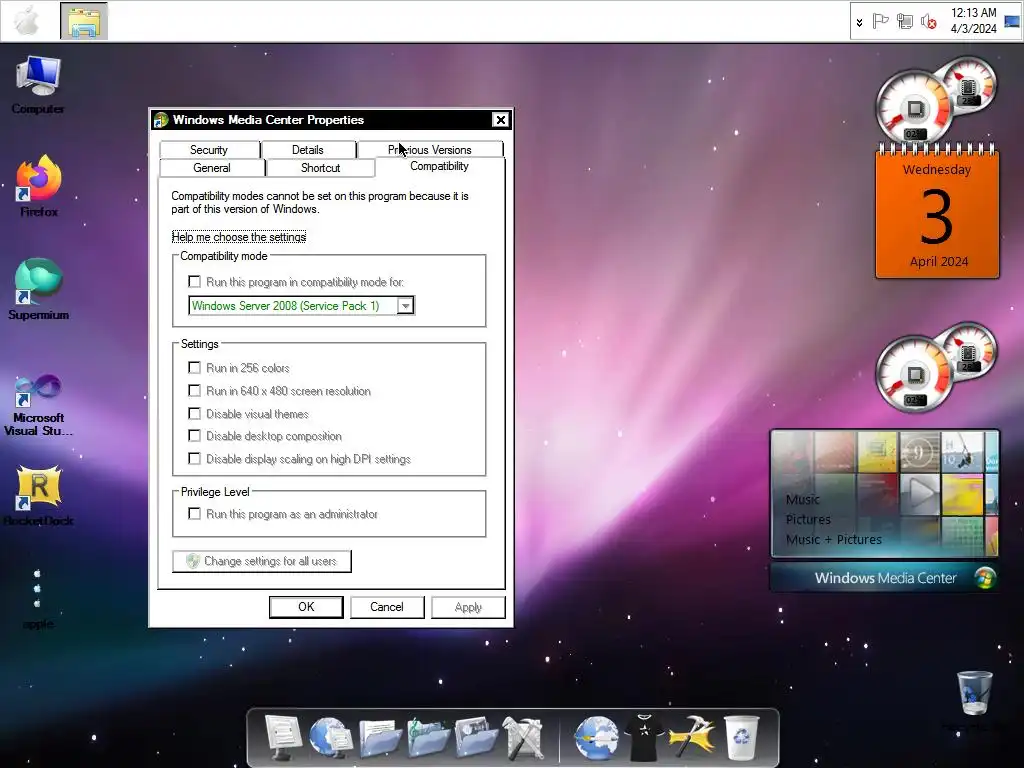This screenshot has height=768, width=1024.
Task: Click the globe with monitor network dock icon
Action: coord(330,737)
